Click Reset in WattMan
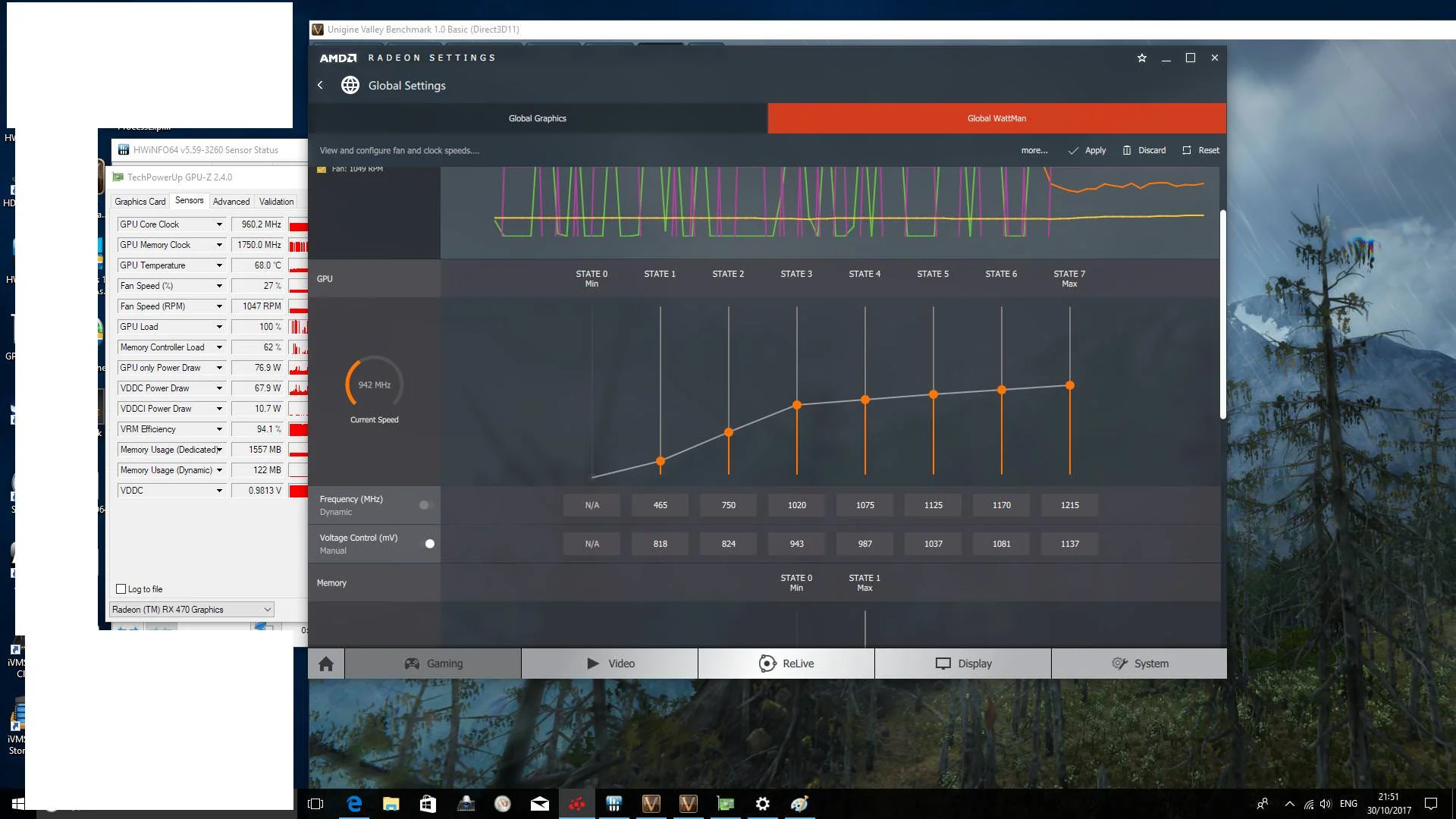The width and height of the screenshot is (1456, 819). pos(1201,150)
